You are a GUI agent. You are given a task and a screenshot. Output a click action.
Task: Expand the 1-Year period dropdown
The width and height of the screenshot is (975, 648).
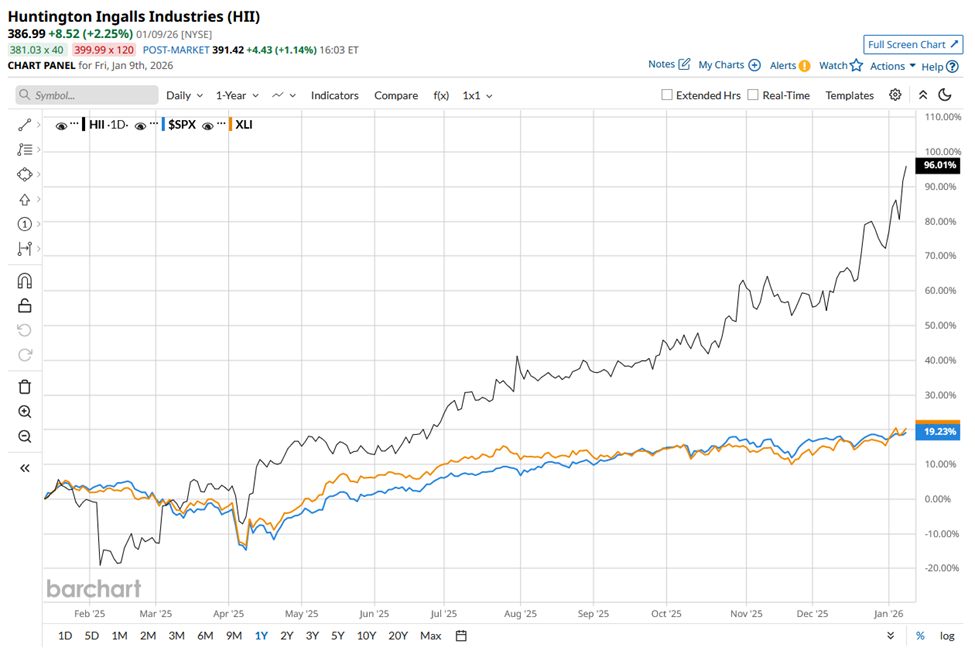[237, 95]
